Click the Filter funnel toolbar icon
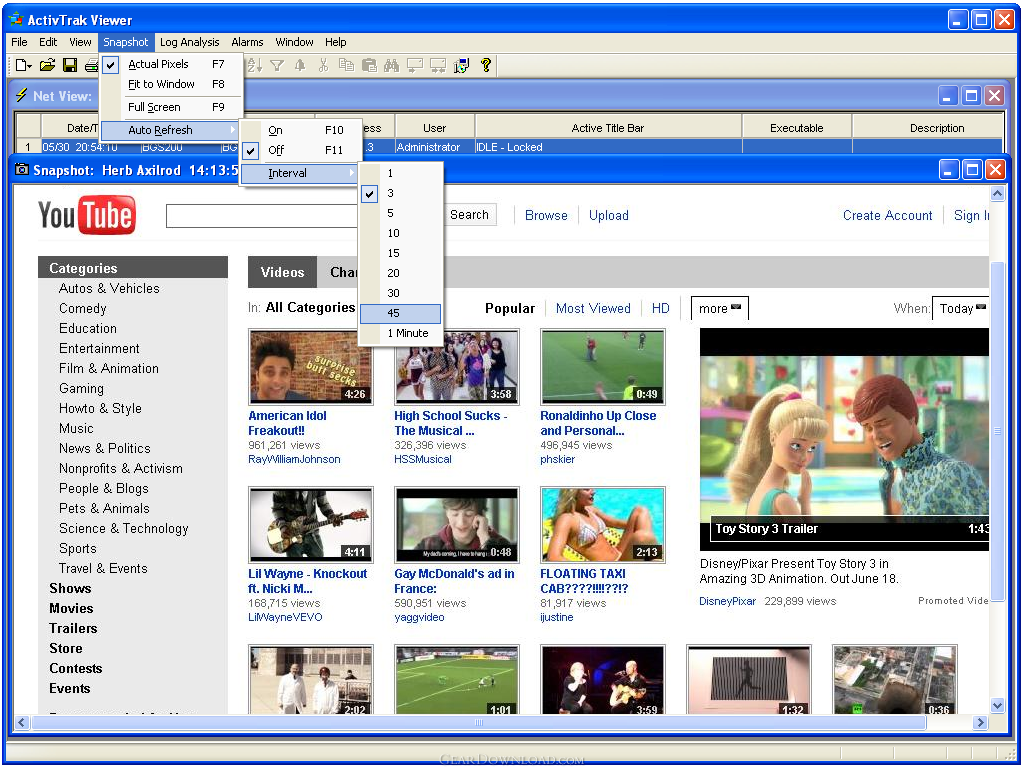1024x768 pixels. point(277,65)
